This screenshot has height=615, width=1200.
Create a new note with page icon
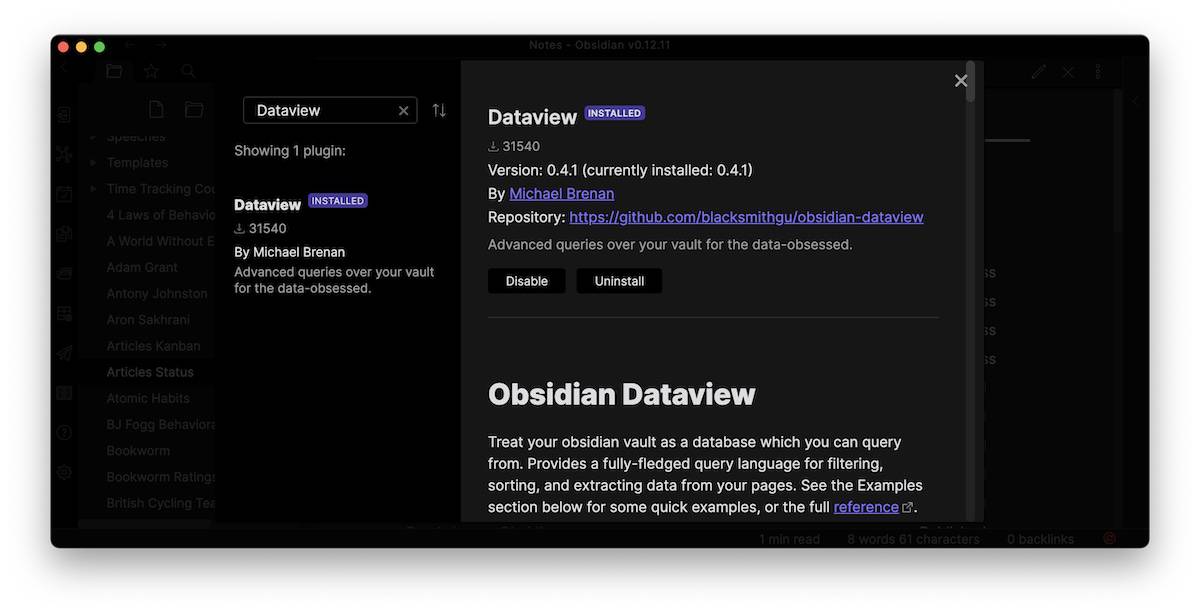[x=156, y=110]
